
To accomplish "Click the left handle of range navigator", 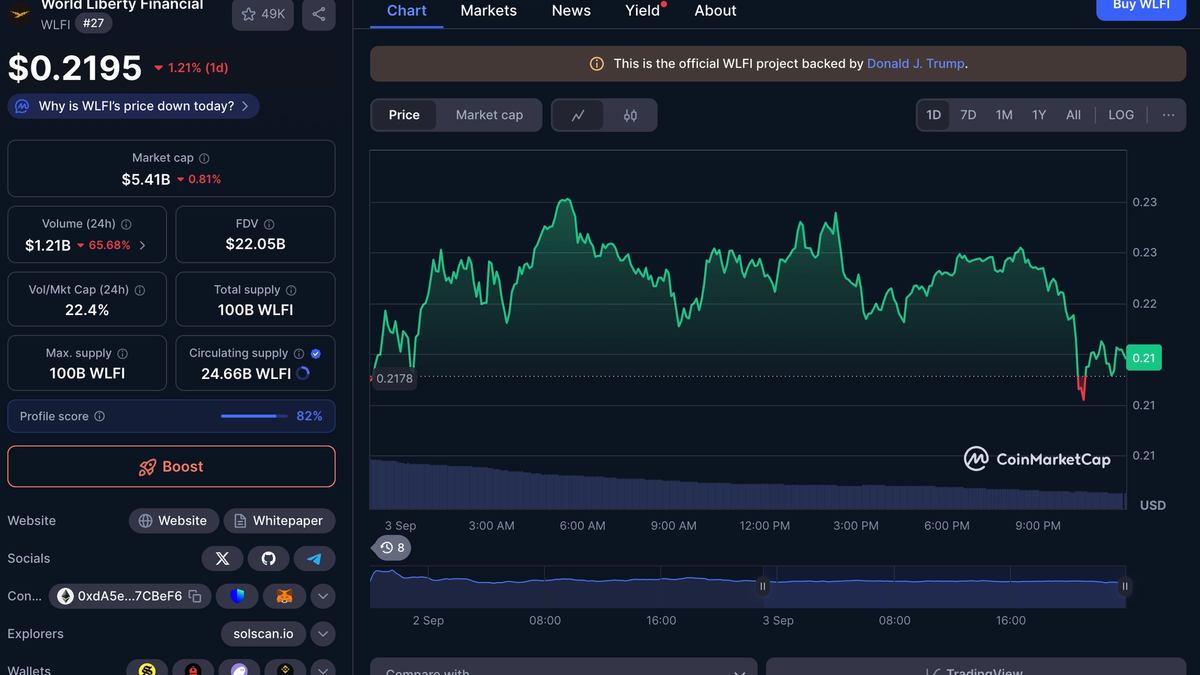I will tap(763, 587).
